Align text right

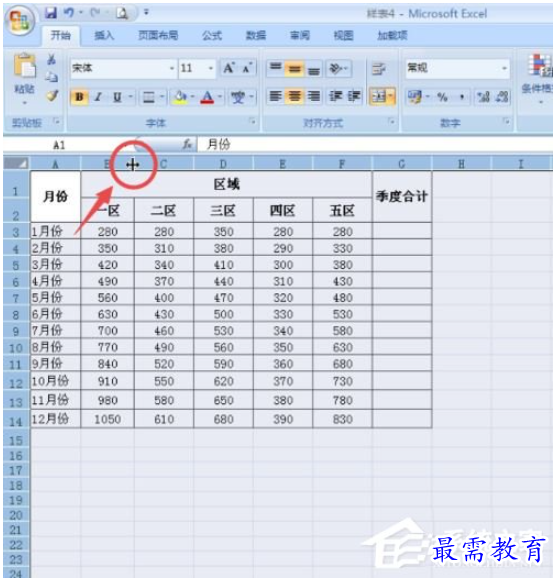(x=314, y=97)
